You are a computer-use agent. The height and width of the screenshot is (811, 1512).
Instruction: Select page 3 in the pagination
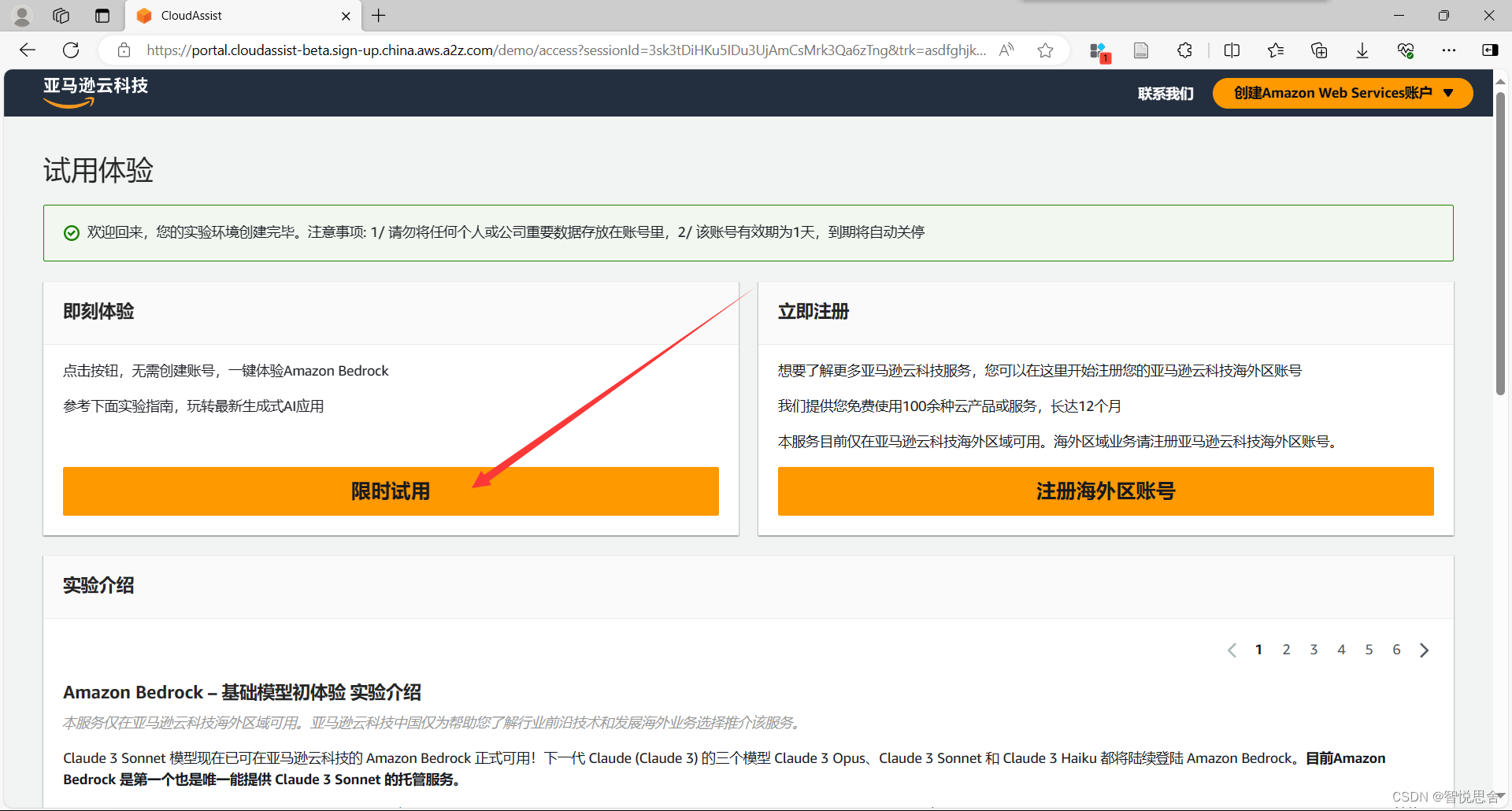(x=1314, y=650)
